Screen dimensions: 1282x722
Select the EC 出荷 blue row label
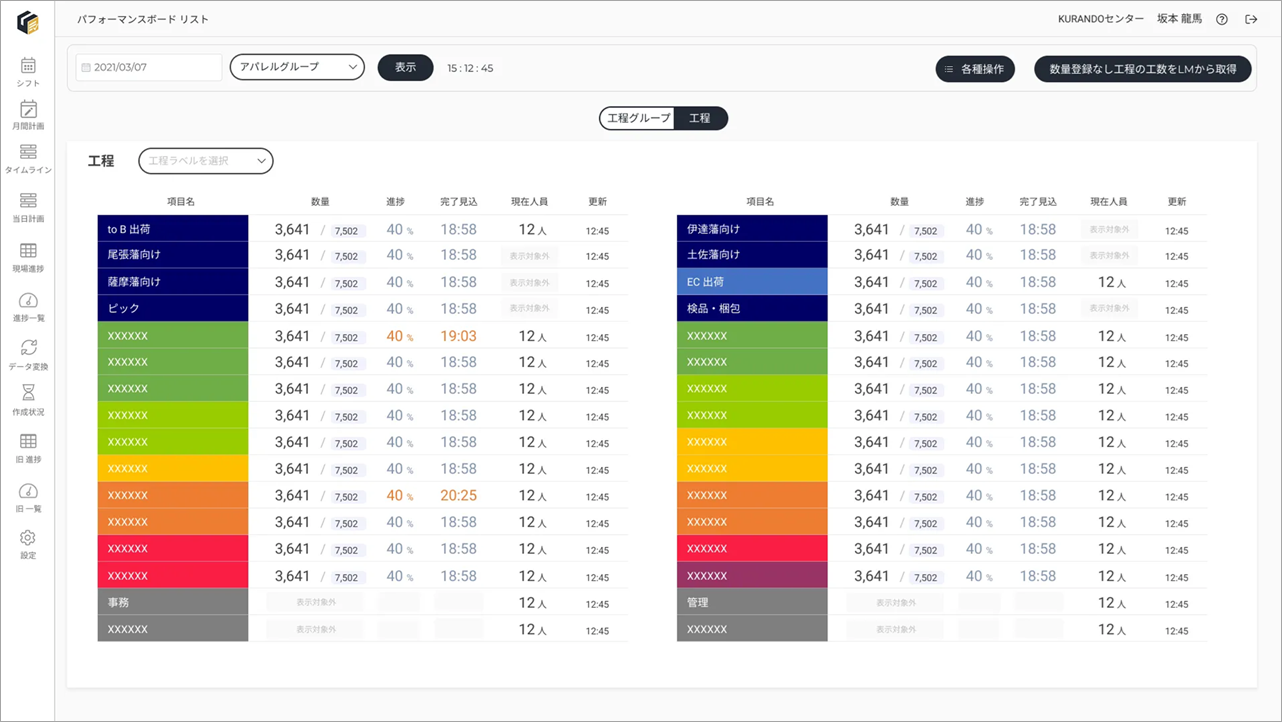coord(752,282)
